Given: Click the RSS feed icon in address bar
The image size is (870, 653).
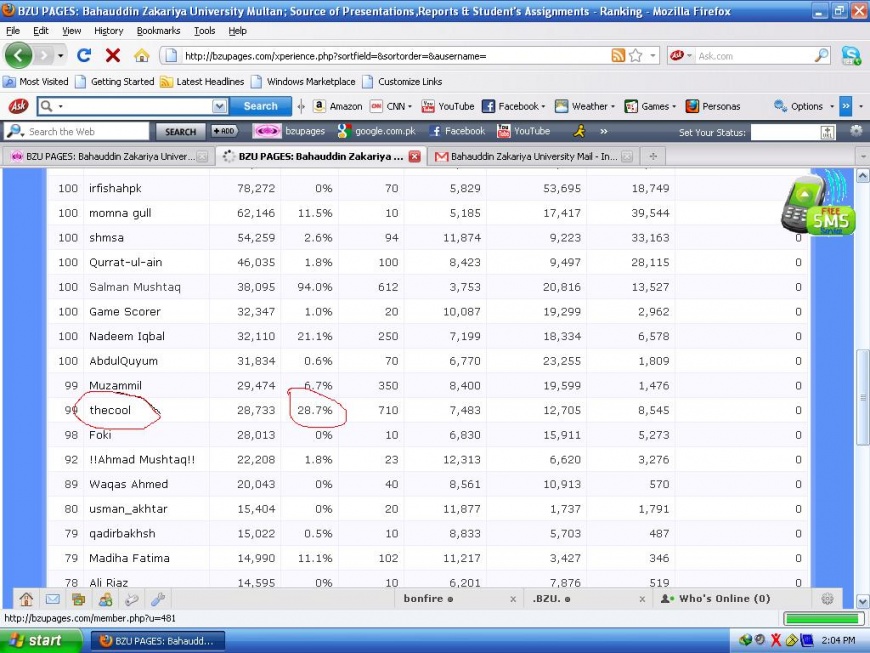Looking at the screenshot, I should [x=618, y=56].
